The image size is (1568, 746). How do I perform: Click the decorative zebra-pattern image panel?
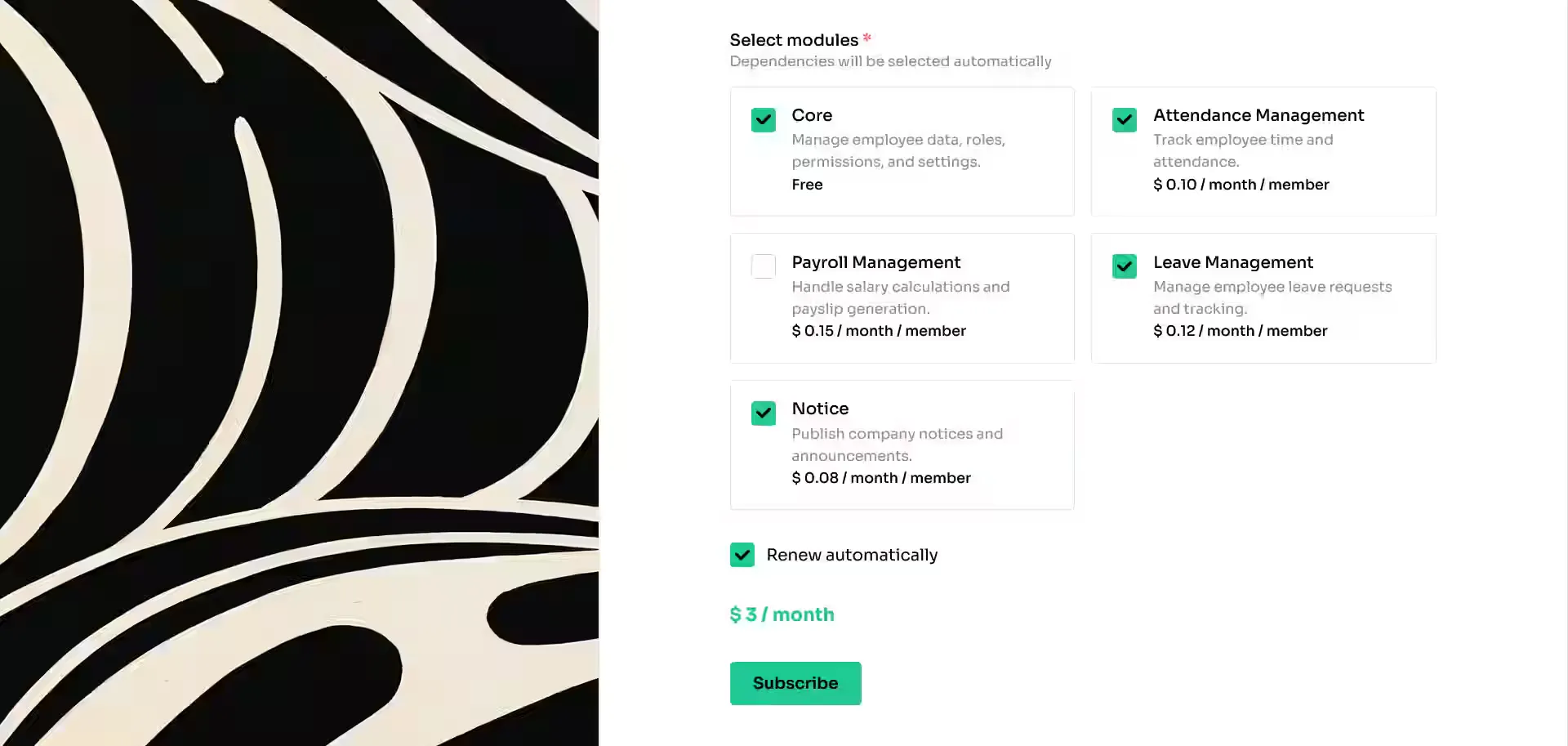pyautogui.click(x=299, y=373)
